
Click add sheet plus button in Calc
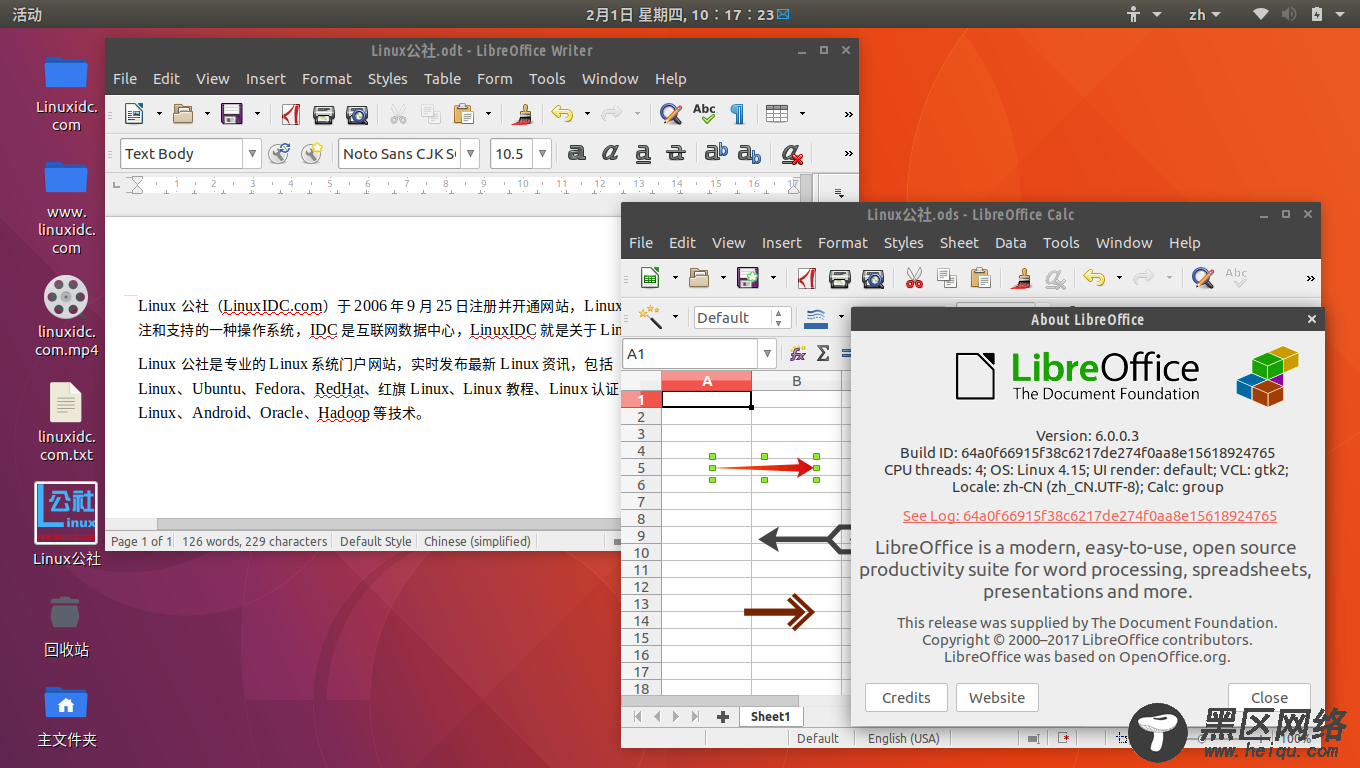tap(723, 717)
